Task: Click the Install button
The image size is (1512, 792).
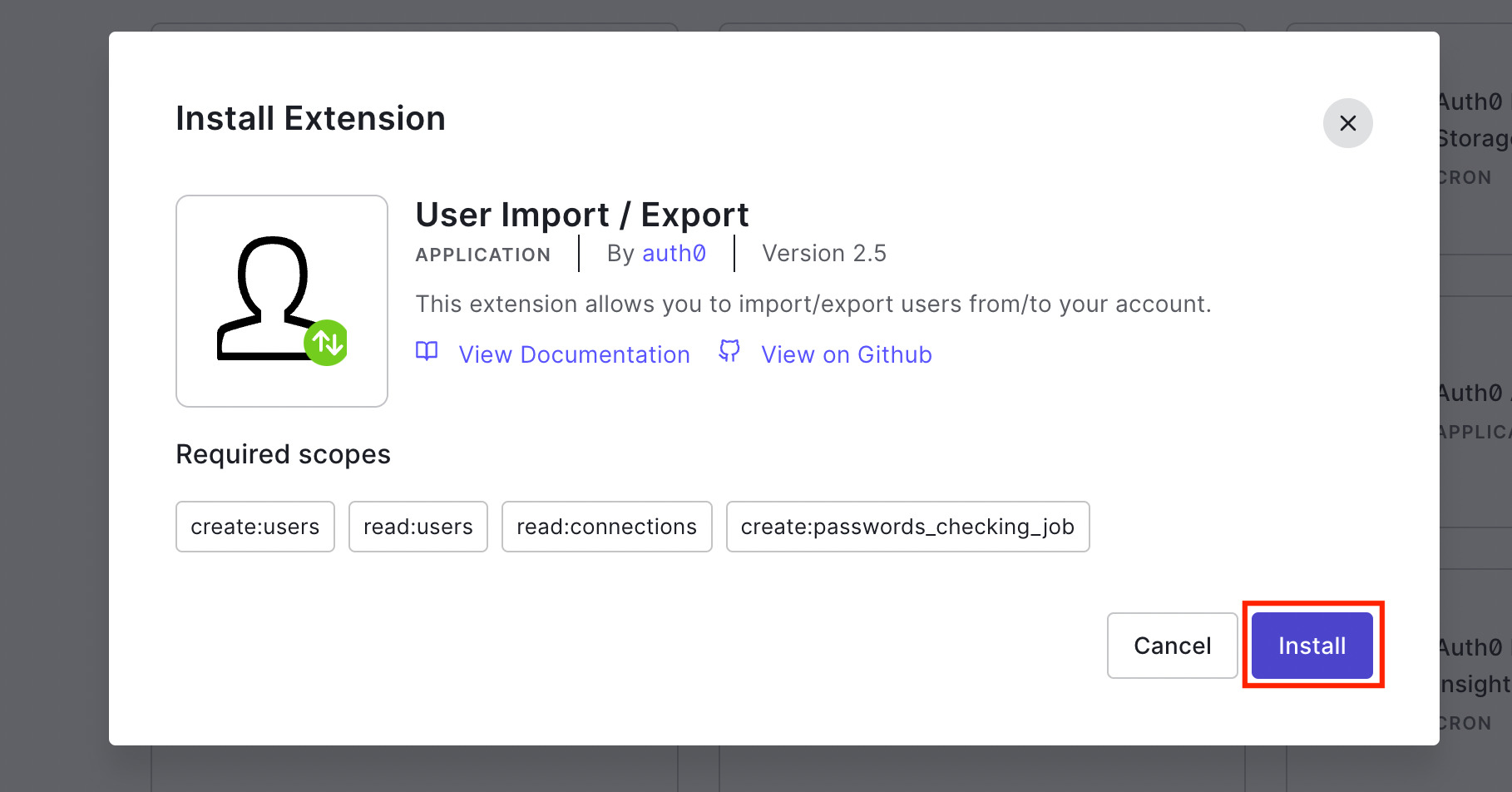Action: click(1312, 646)
